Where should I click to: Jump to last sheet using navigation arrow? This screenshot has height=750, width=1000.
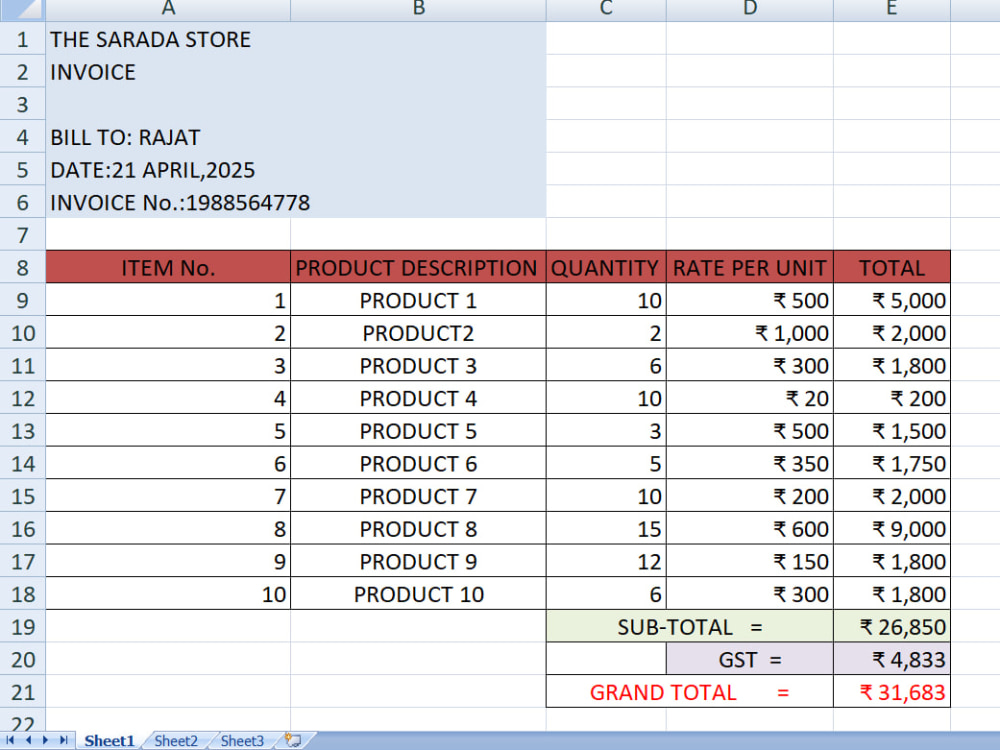tap(63, 740)
